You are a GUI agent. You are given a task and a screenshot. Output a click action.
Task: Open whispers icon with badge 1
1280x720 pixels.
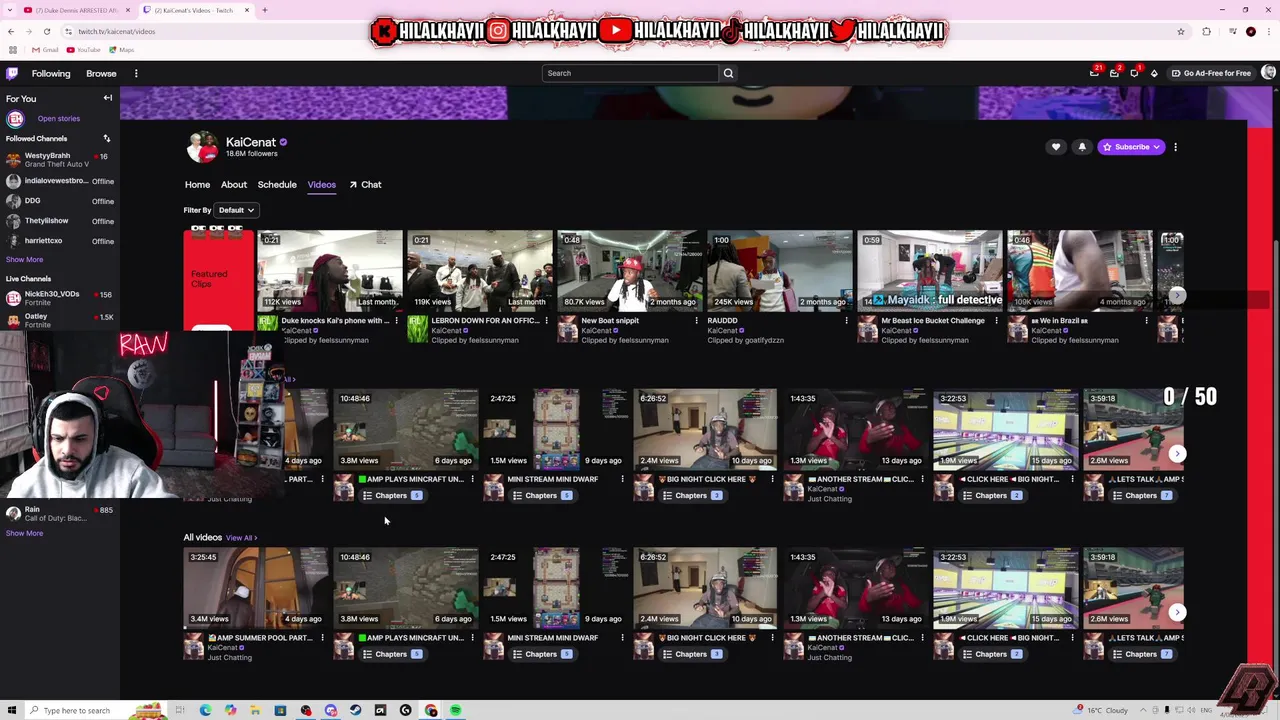pos(1135,73)
